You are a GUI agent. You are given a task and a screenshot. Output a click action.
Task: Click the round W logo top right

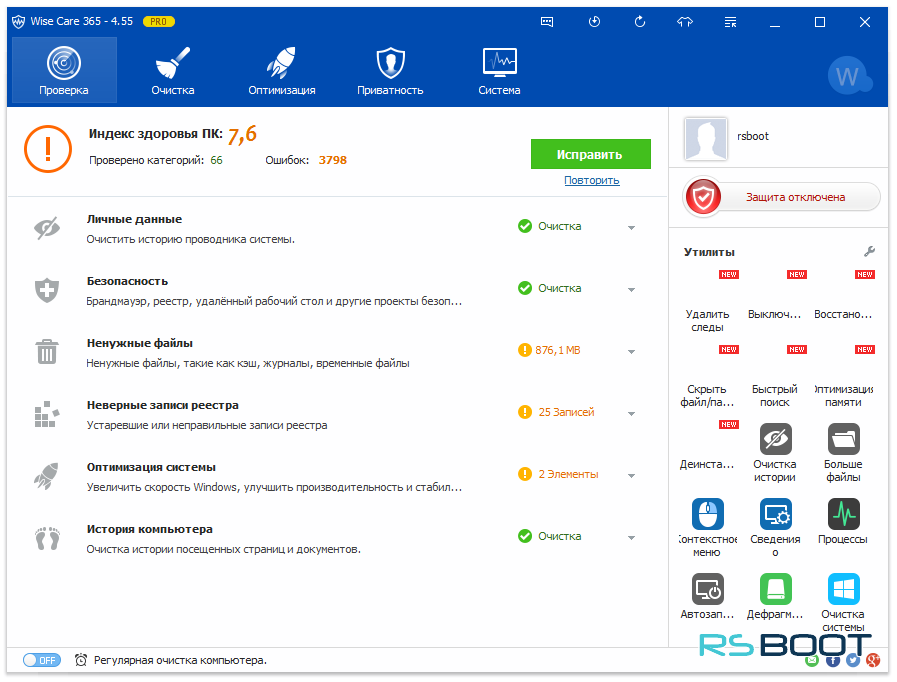pos(848,76)
